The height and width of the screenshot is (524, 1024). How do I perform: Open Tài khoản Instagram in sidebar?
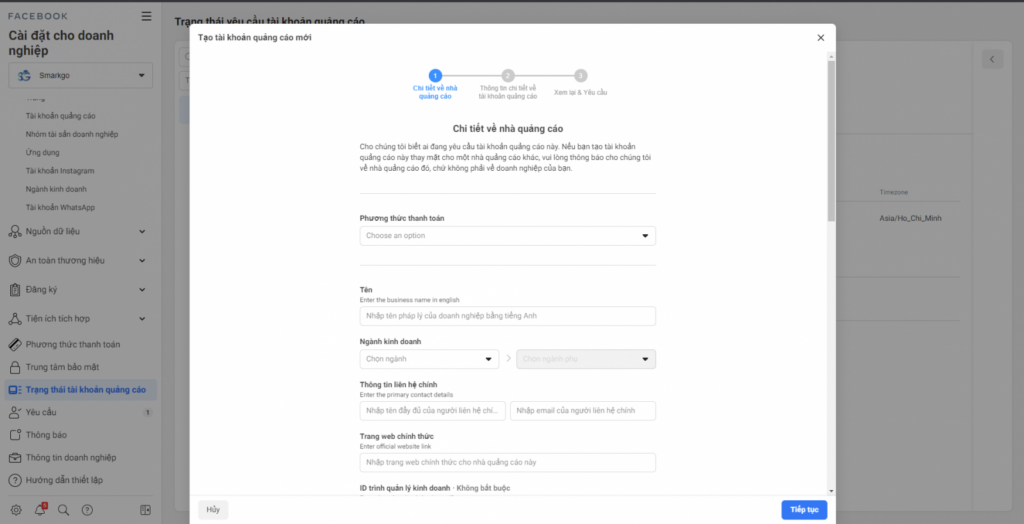pos(61,171)
